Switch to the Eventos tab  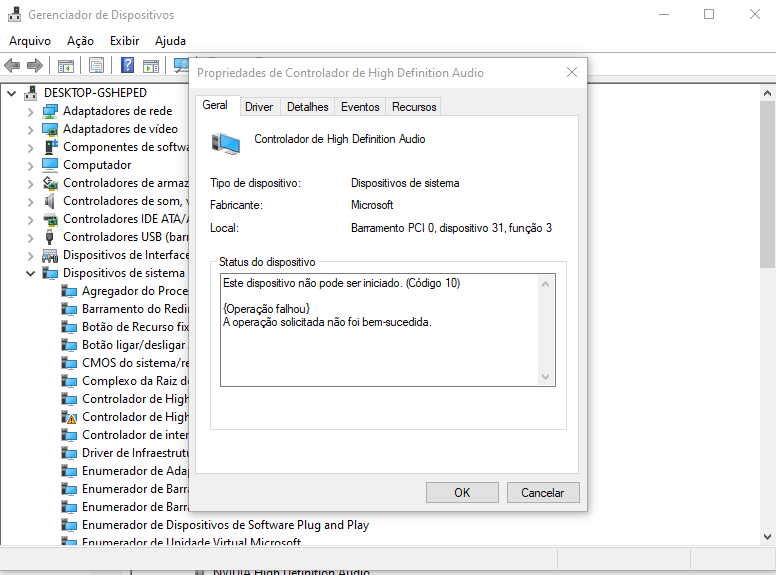point(360,107)
